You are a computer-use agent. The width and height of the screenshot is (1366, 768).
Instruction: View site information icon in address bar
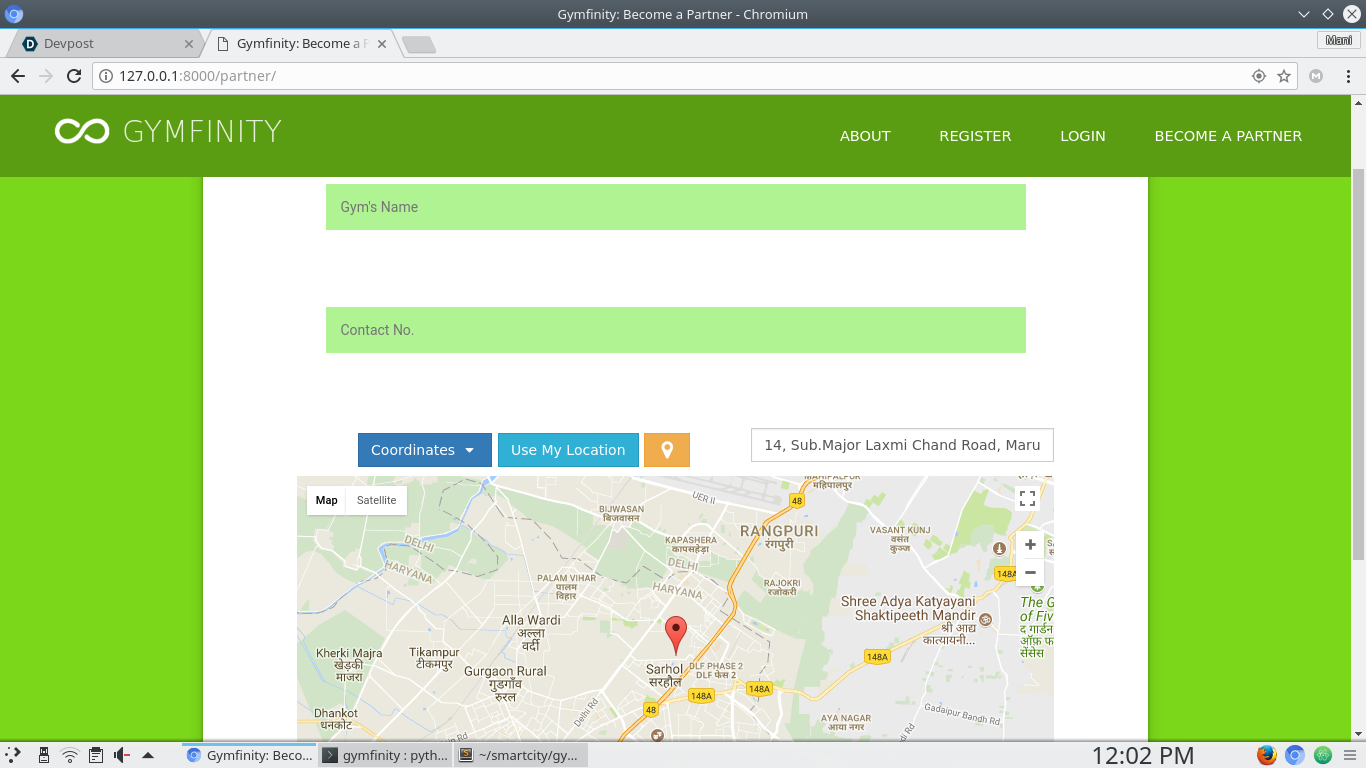[x=106, y=76]
